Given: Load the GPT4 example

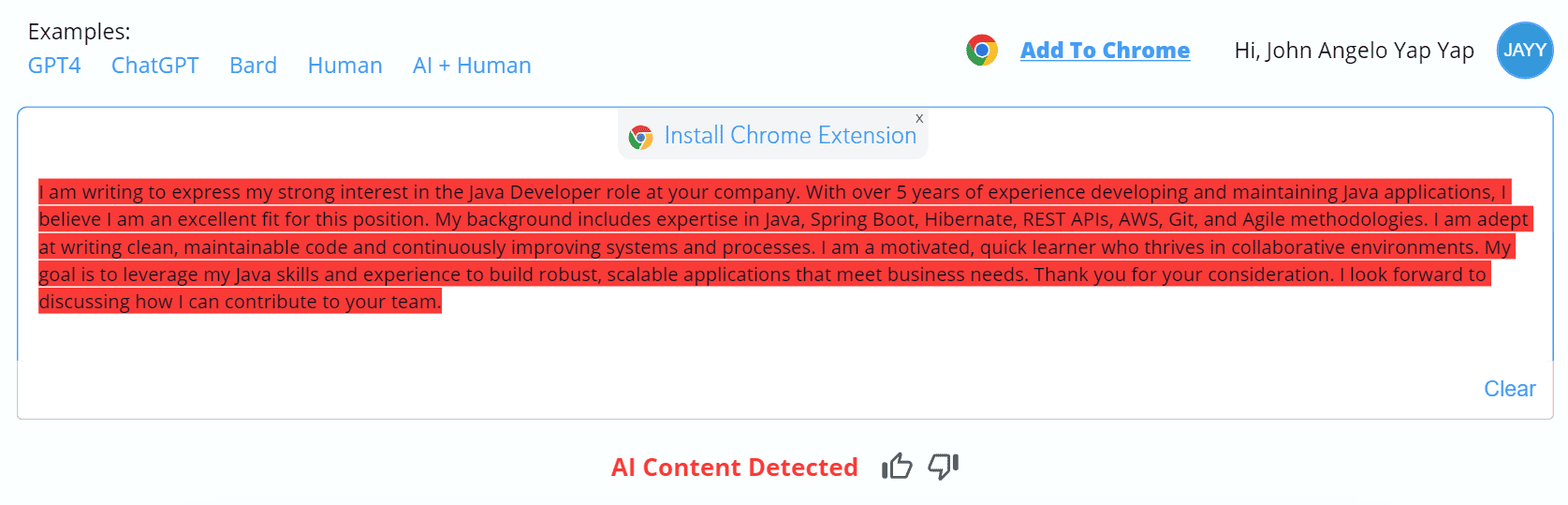Looking at the screenshot, I should (x=54, y=66).
